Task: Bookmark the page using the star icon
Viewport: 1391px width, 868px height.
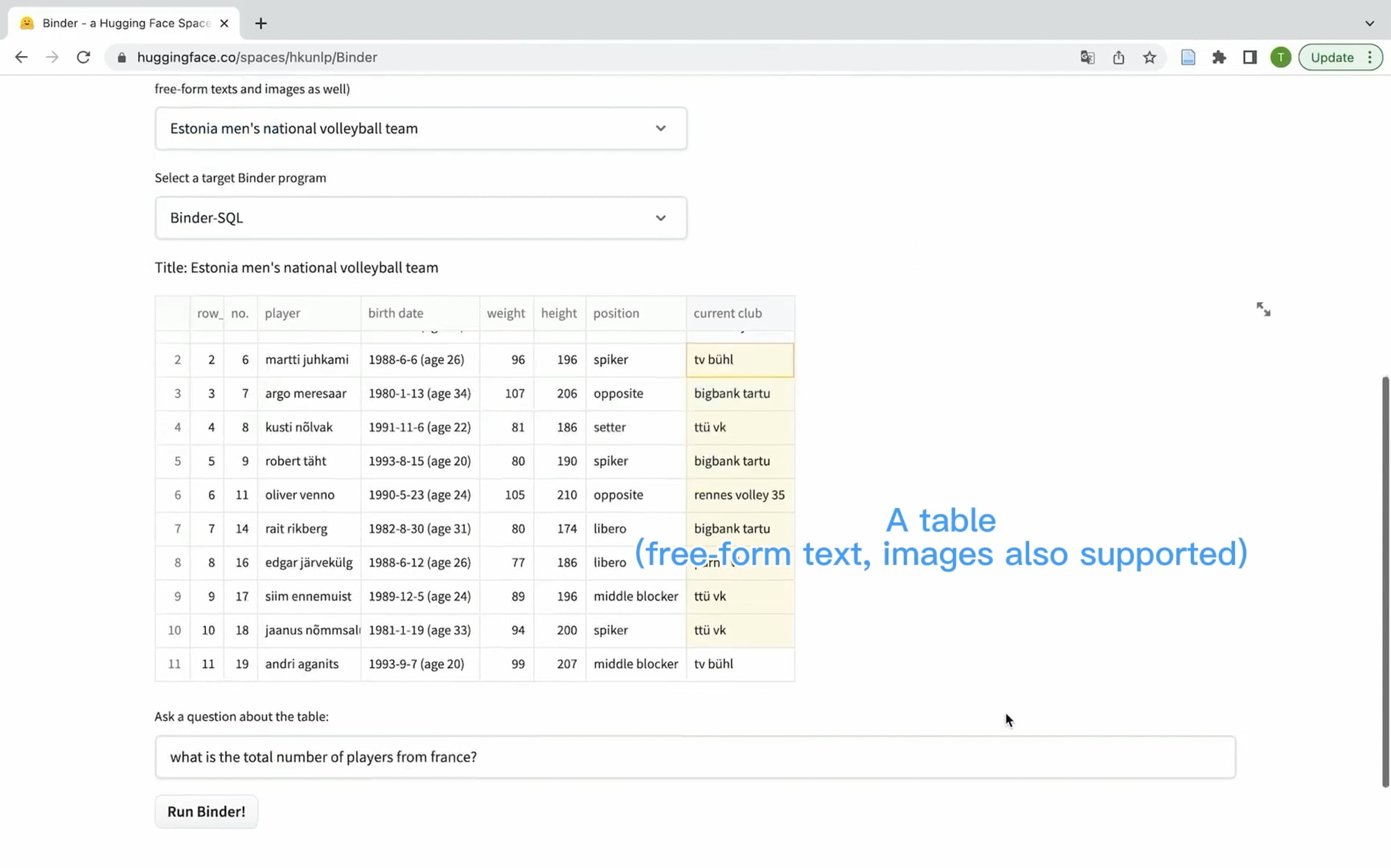Action: coord(1149,57)
